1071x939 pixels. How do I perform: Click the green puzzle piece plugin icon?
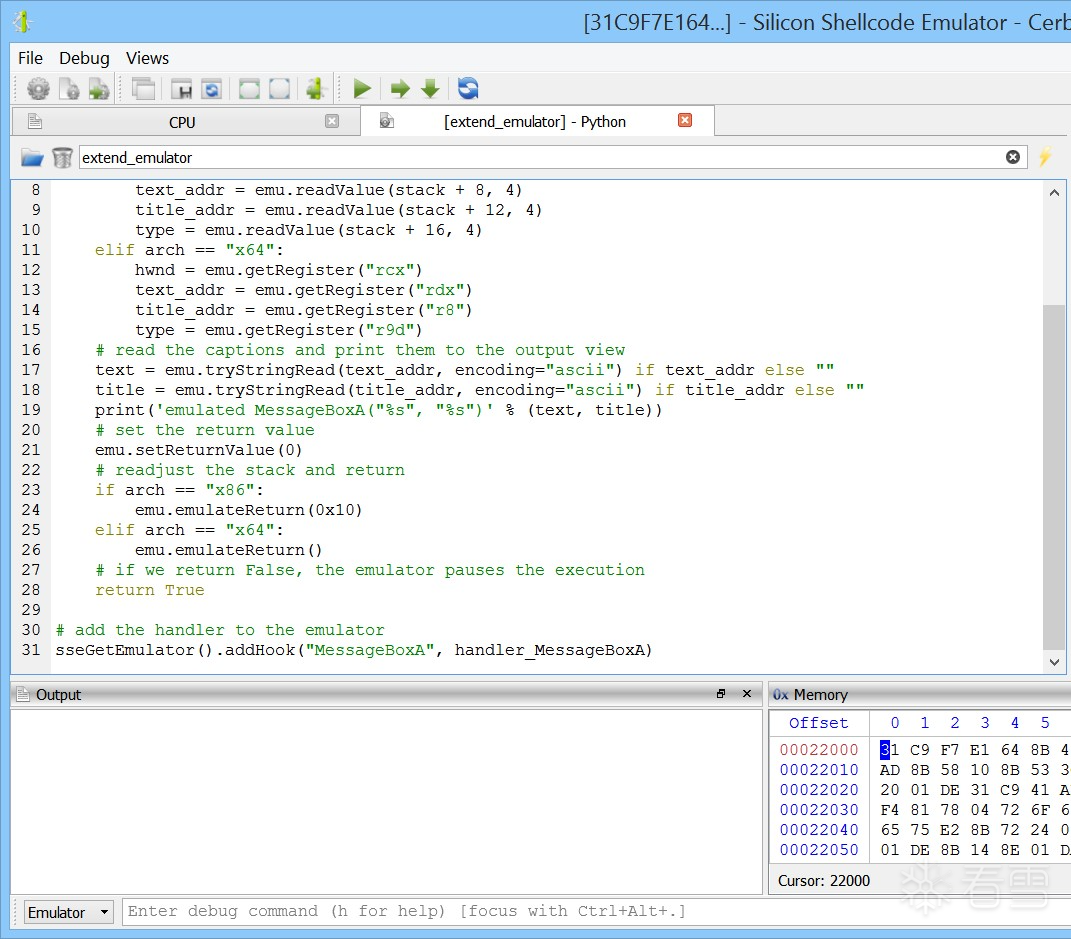(315, 89)
